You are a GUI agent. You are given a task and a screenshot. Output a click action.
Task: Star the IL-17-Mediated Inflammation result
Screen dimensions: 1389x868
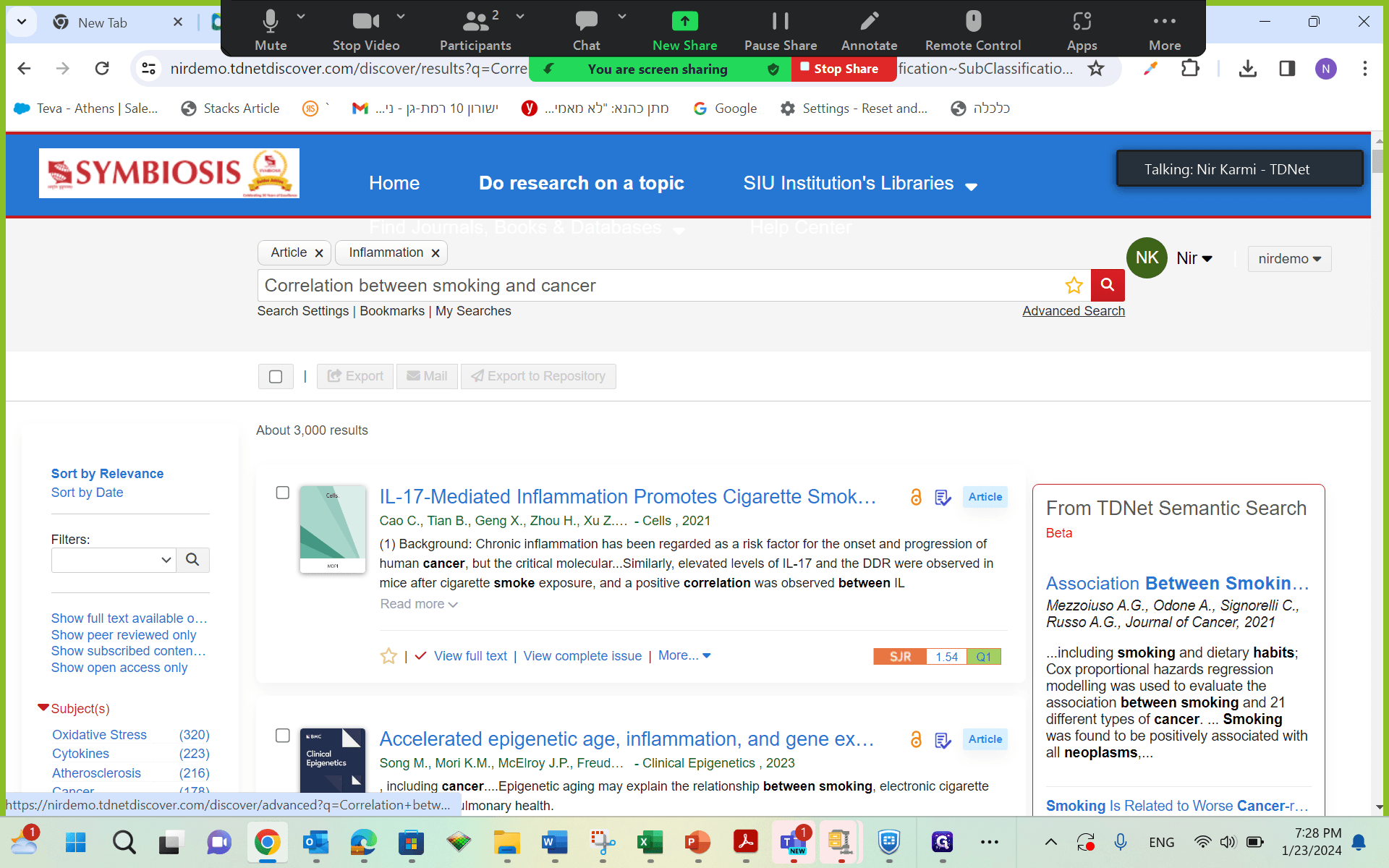click(388, 656)
